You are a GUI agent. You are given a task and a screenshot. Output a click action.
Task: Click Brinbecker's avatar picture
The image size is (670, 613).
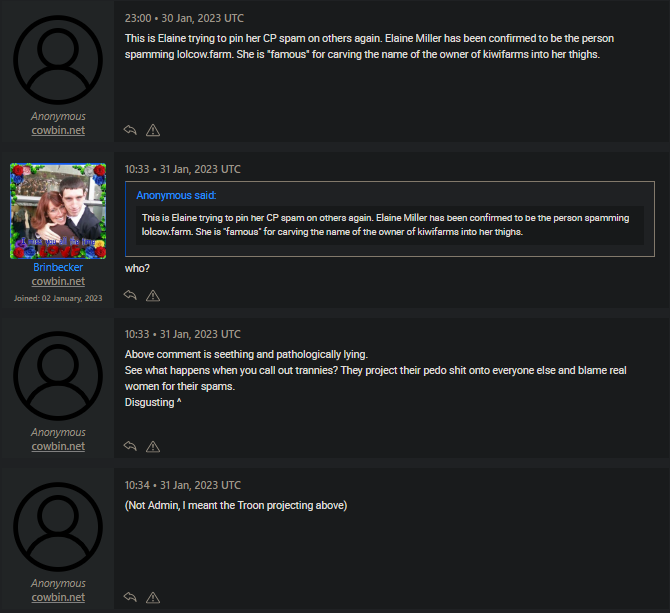(x=58, y=211)
